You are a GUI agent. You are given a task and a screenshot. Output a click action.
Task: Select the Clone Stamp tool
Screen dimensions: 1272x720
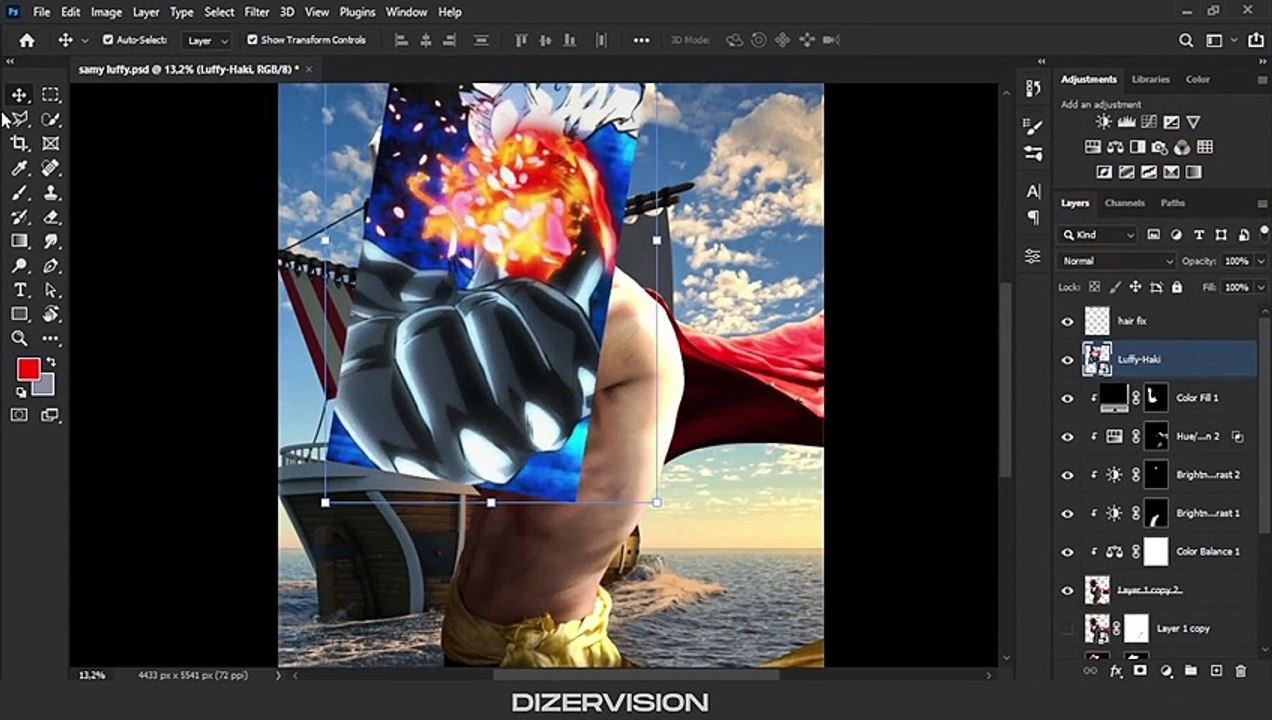(x=51, y=193)
